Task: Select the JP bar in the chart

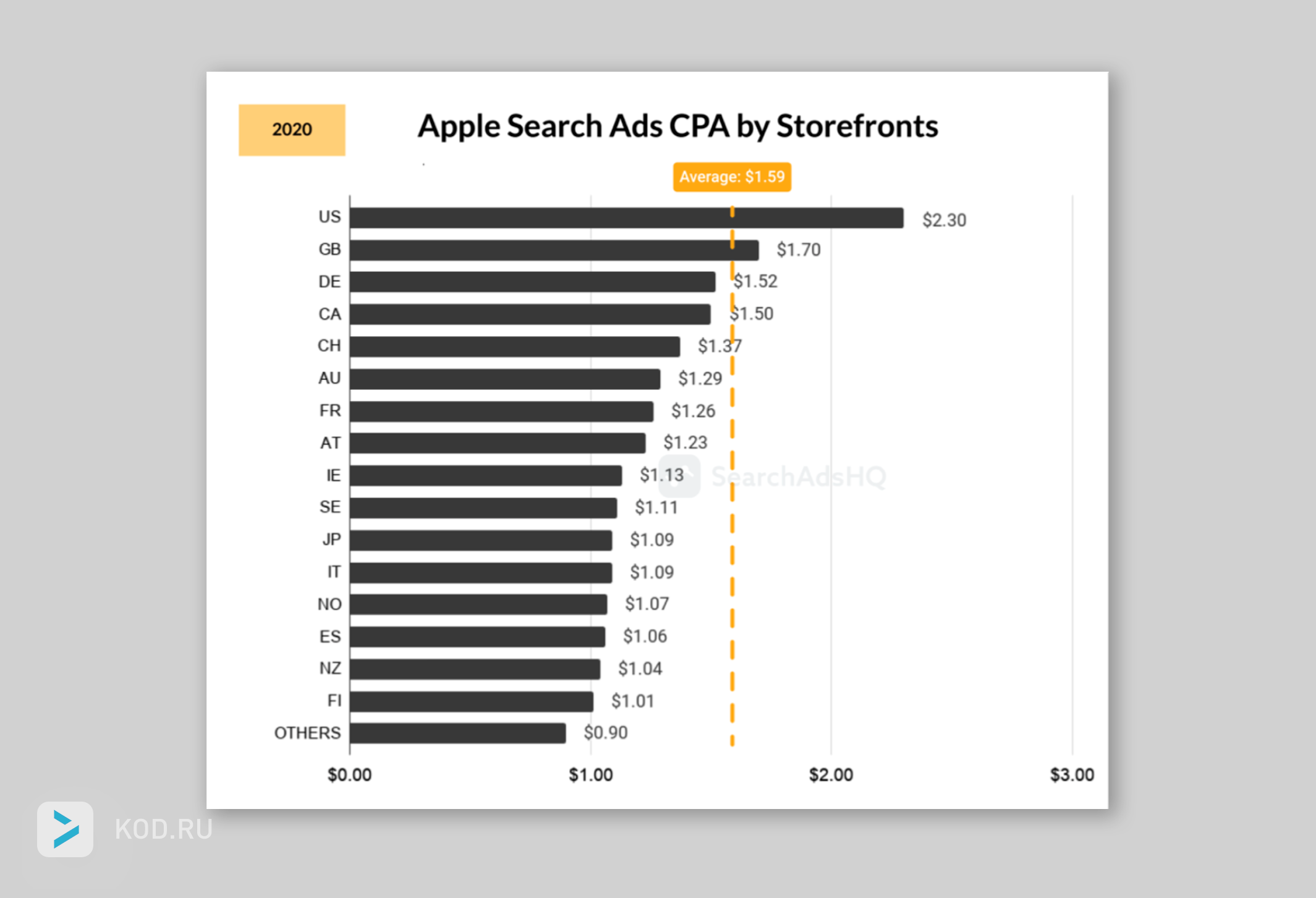Action: [x=481, y=540]
